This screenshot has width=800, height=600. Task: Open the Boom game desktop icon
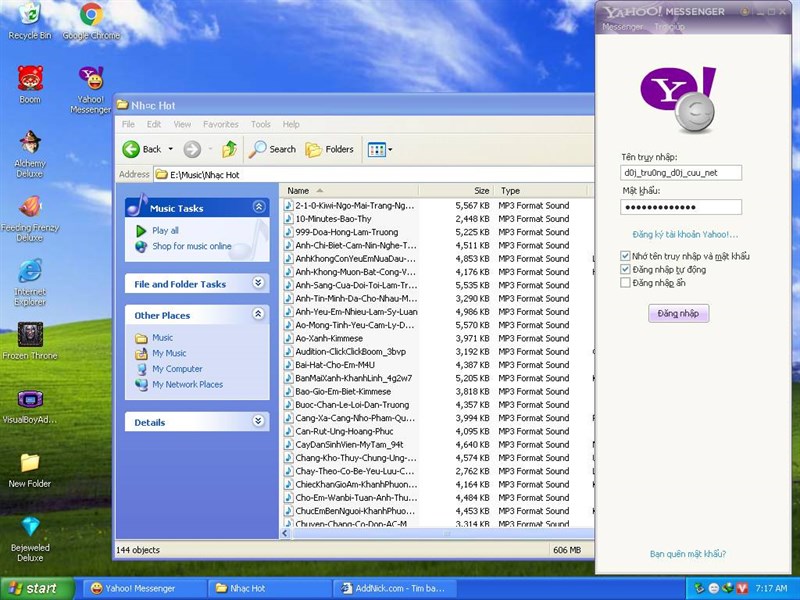(x=30, y=85)
